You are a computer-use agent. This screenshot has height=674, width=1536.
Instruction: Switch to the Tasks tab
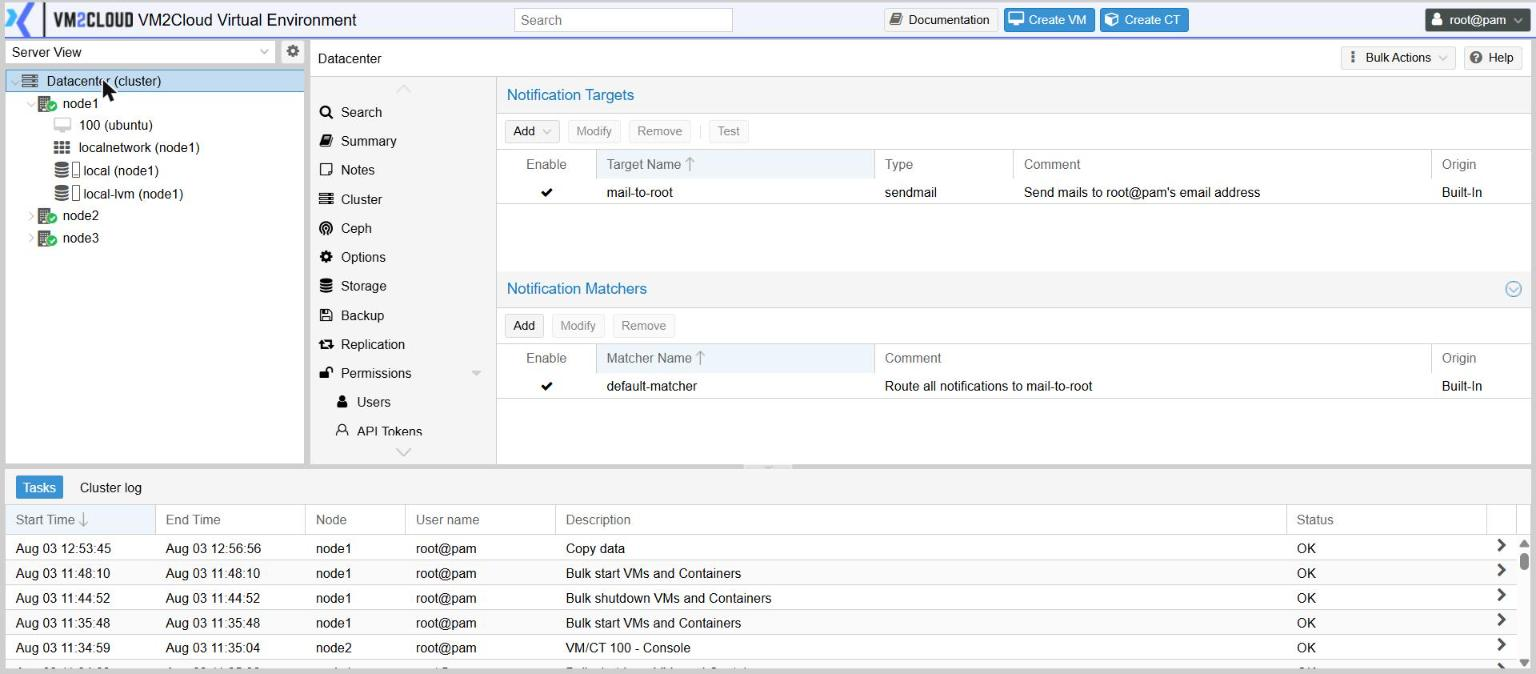click(x=39, y=488)
